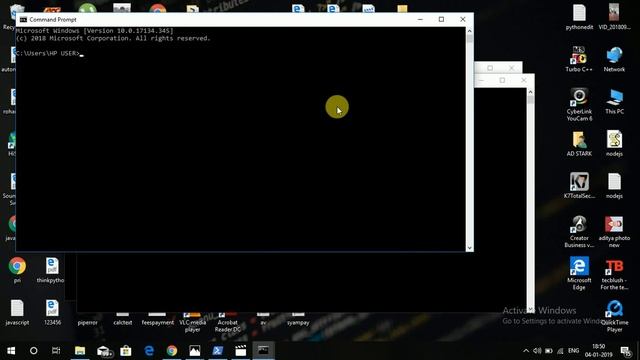Open the Chrome desktop shortcut at left
The height and width of the screenshot is (360, 640).
(x=17, y=269)
